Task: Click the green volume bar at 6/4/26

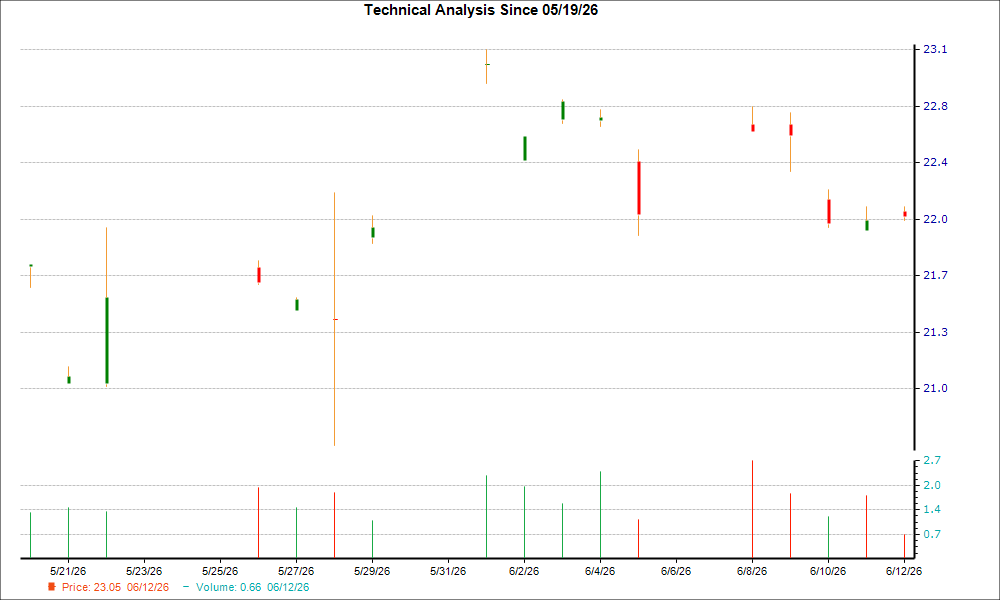Action: (x=600, y=515)
